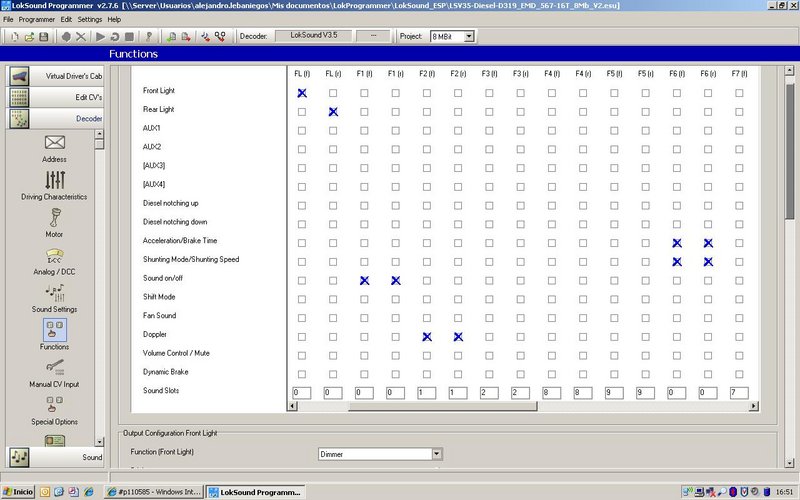Check Volume Control / Mute for F5 (r)
800x500 pixels.
click(x=645, y=356)
